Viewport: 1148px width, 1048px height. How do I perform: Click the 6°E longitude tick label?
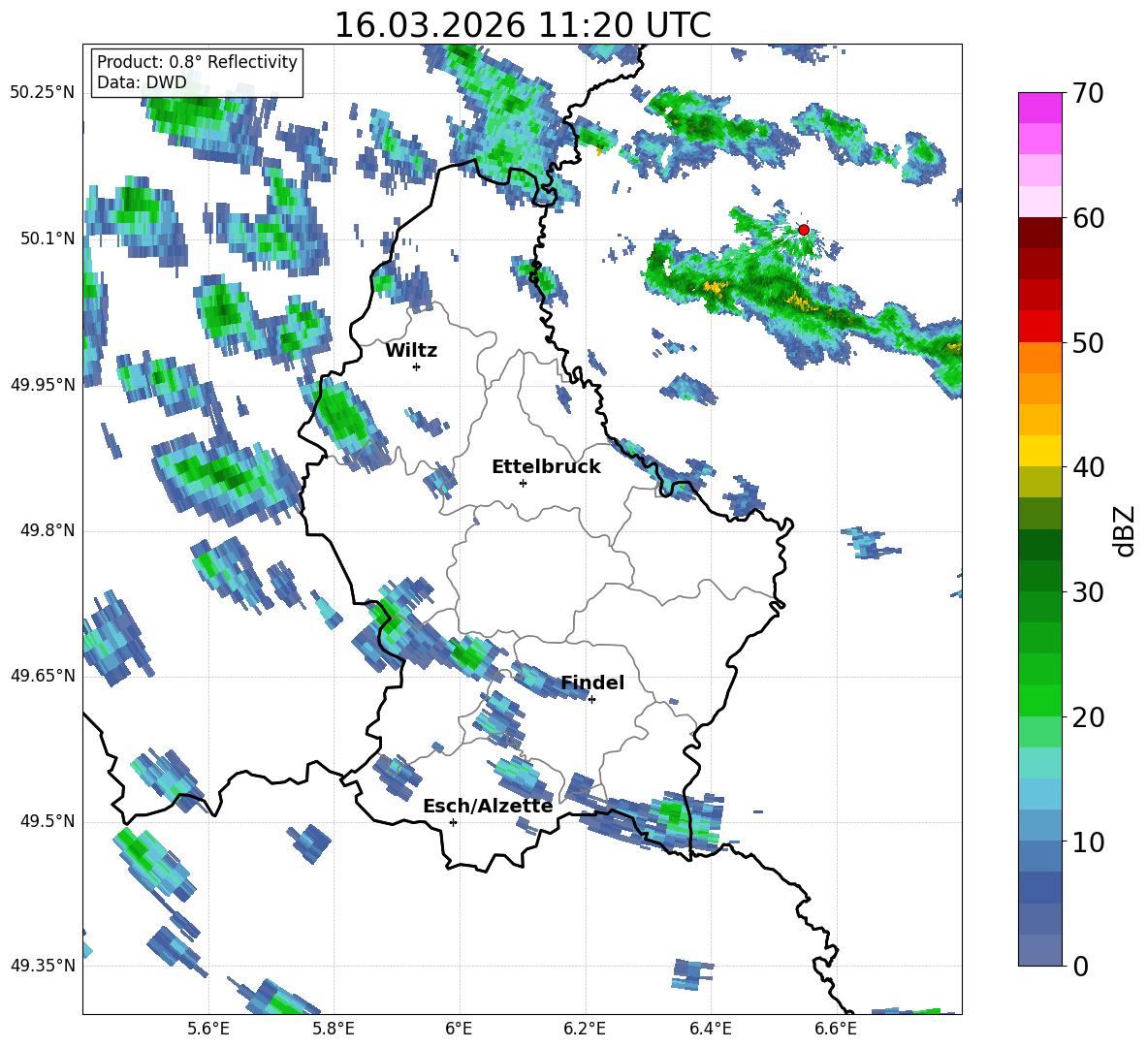459,1029
